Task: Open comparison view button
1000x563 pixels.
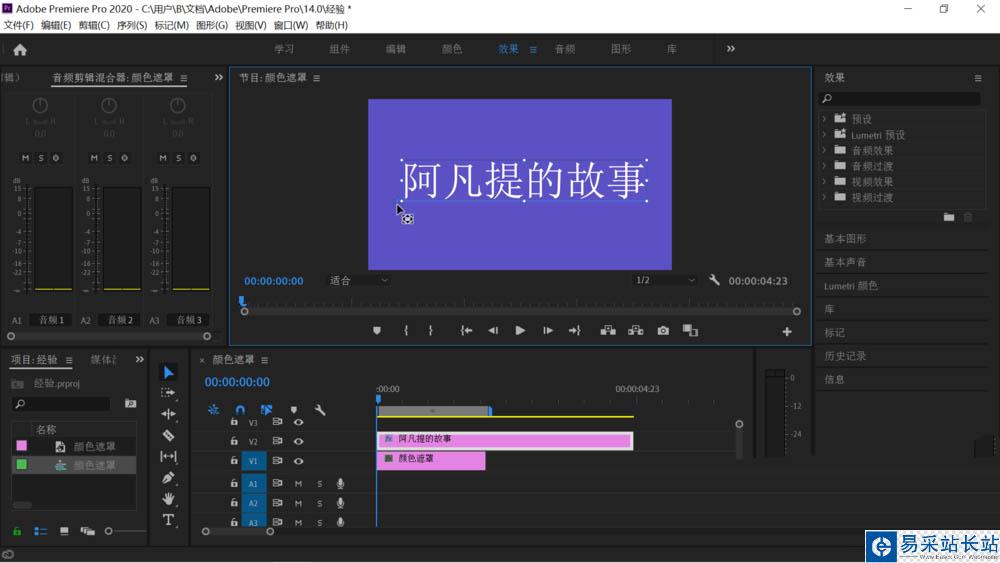Action: pos(690,330)
